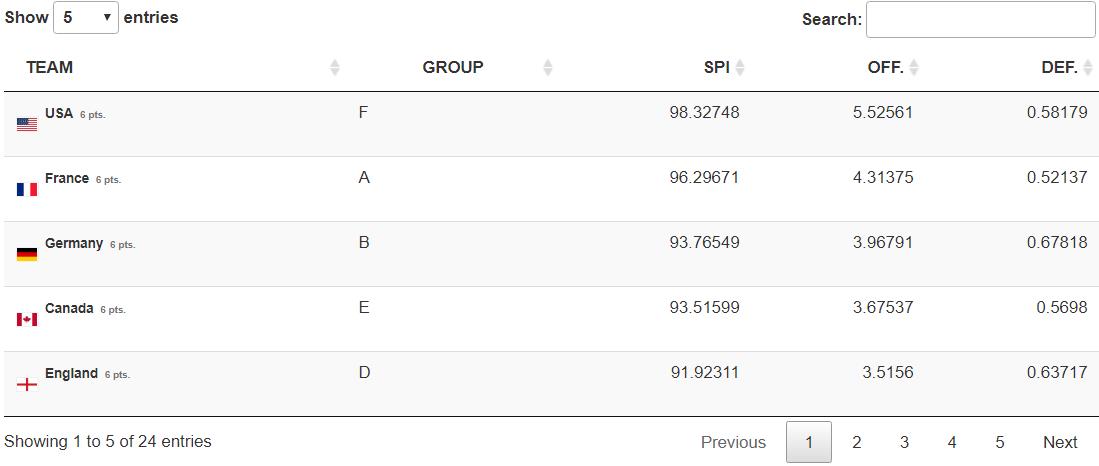Jump to page 5 of entries
Screen dimensions: 1099x466
pos(999,442)
